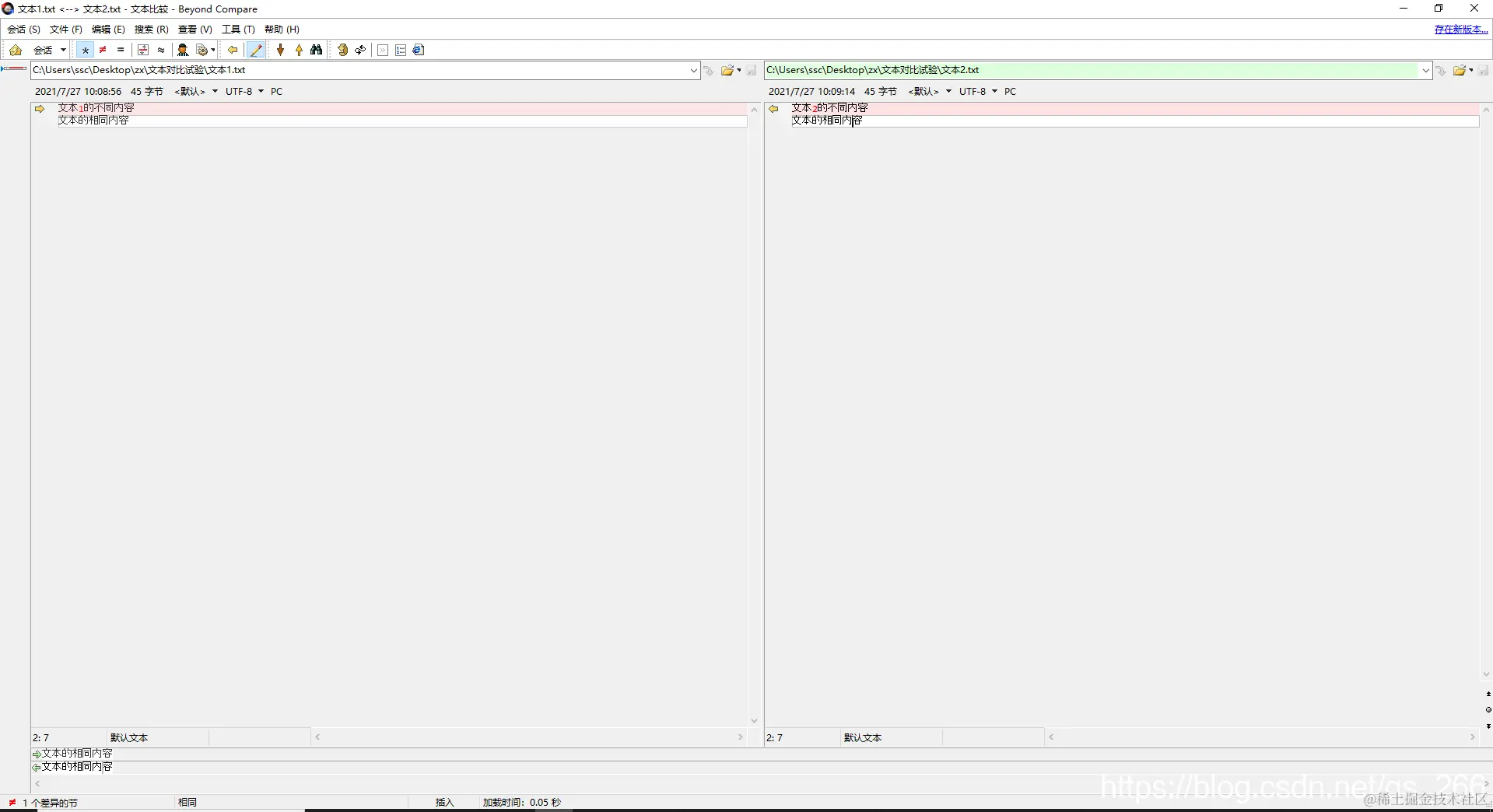
Task: Expand left open-file dropdown arrow
Action: click(x=739, y=70)
